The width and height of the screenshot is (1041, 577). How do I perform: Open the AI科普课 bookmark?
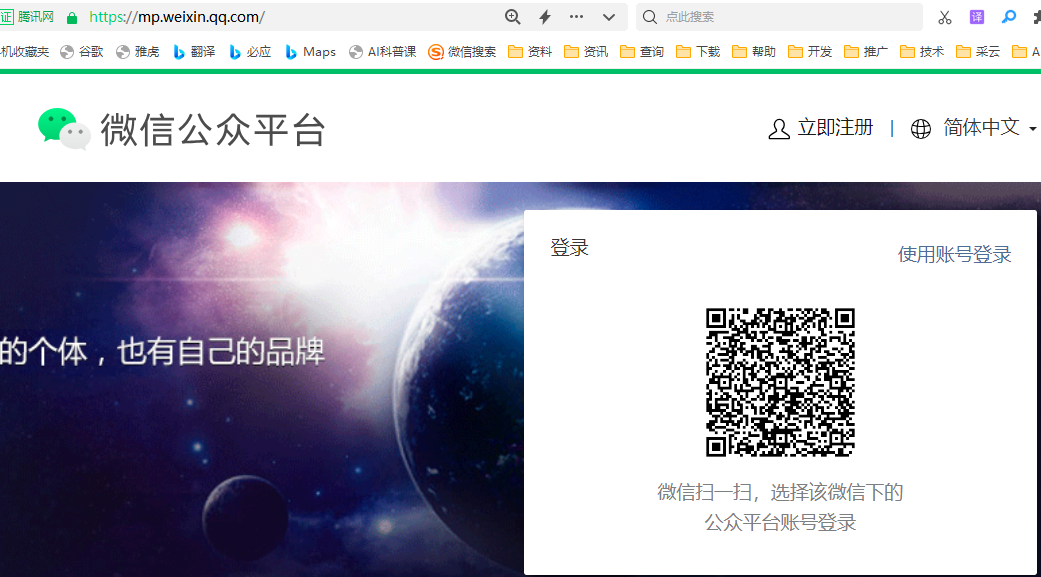pyautogui.click(x=382, y=52)
